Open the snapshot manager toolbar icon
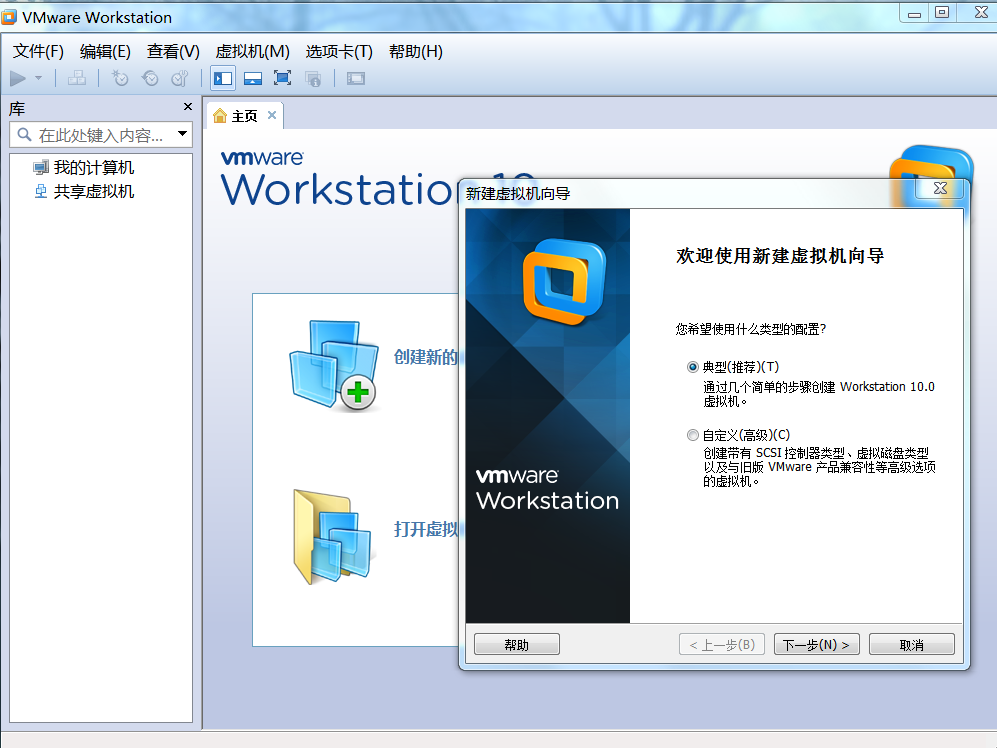The image size is (997, 748). (x=180, y=78)
